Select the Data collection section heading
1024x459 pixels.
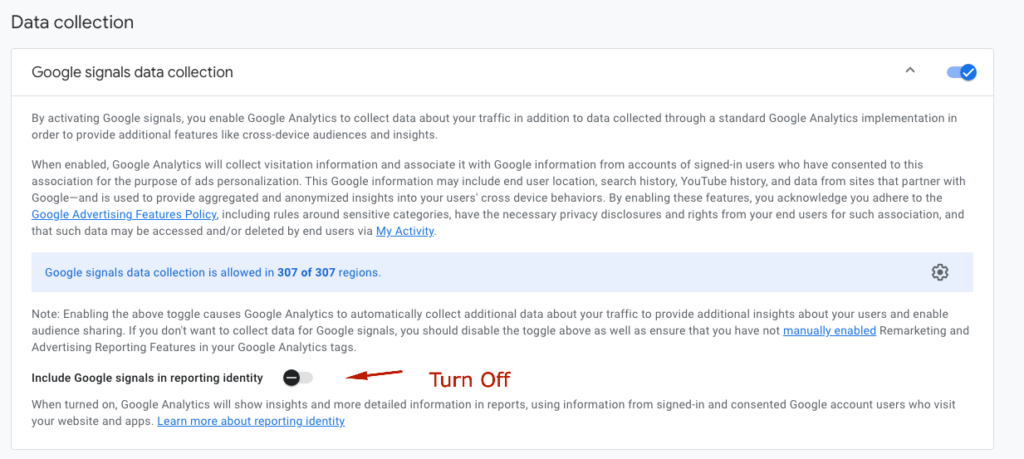click(72, 22)
